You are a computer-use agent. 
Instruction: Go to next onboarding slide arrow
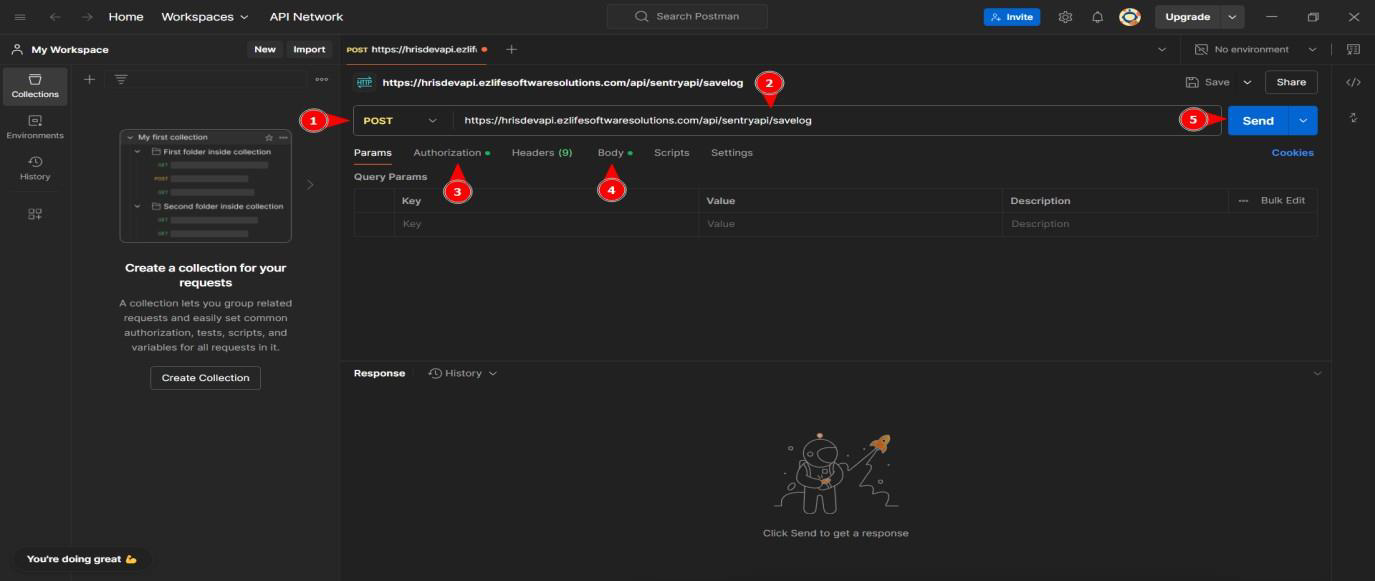point(309,185)
